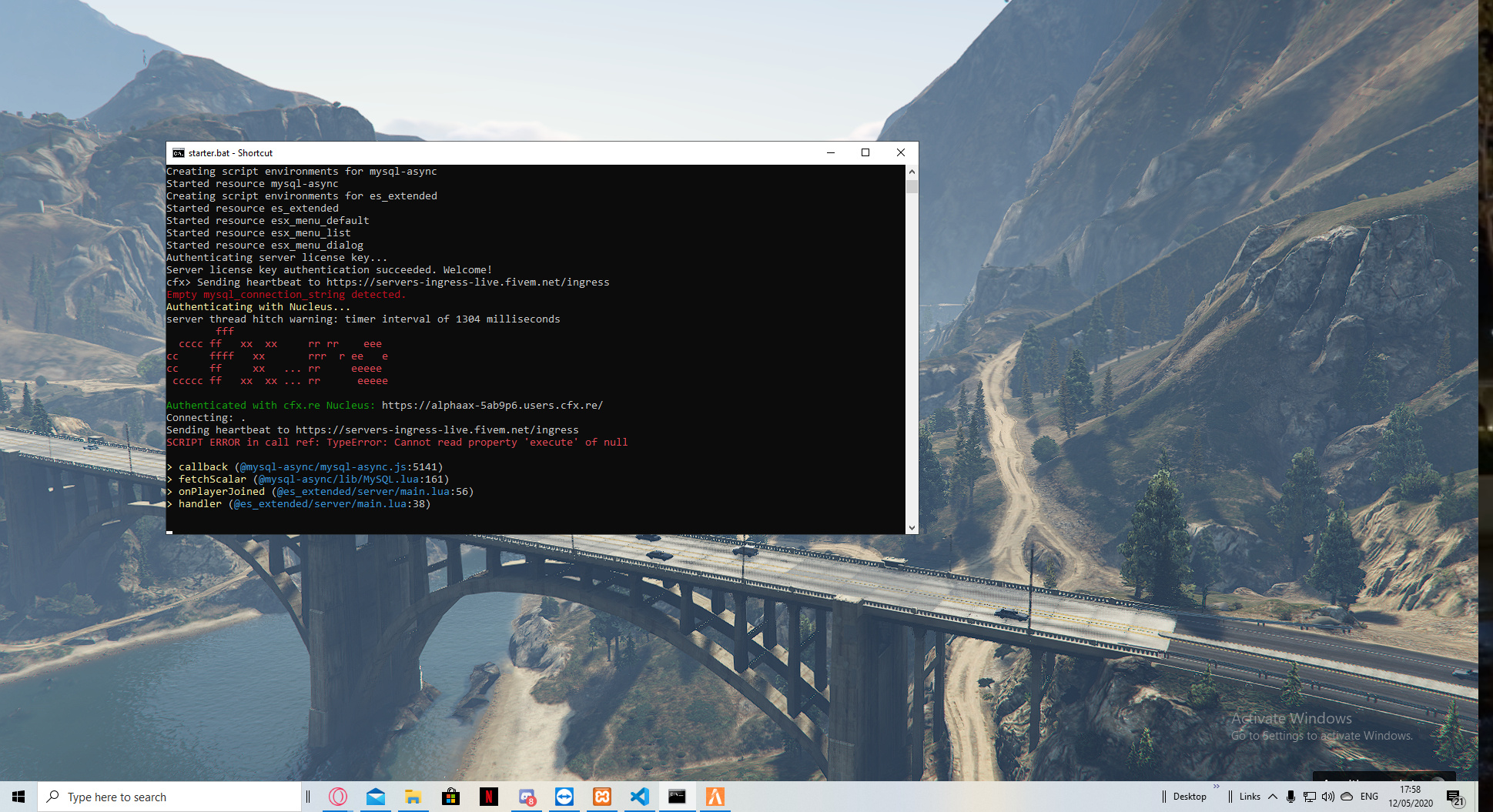Maximize the starter.bat console window
1493x812 pixels.
point(865,152)
